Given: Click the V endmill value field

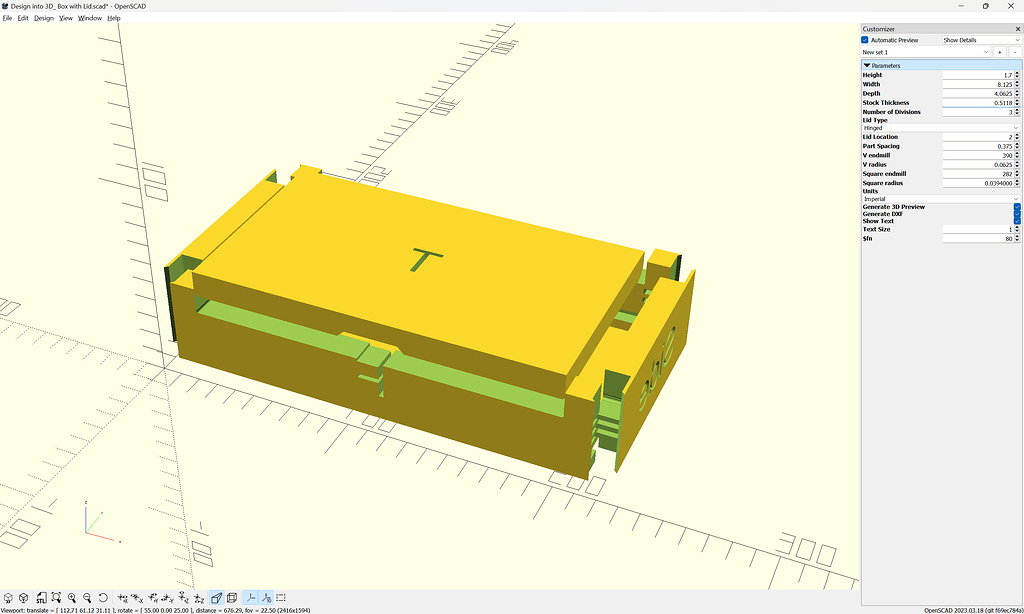Looking at the screenshot, I should (978, 155).
